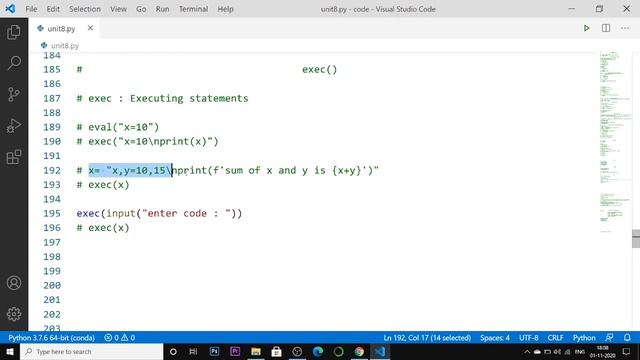
Task: Open the Search view in the activity bar
Action: 14,63
